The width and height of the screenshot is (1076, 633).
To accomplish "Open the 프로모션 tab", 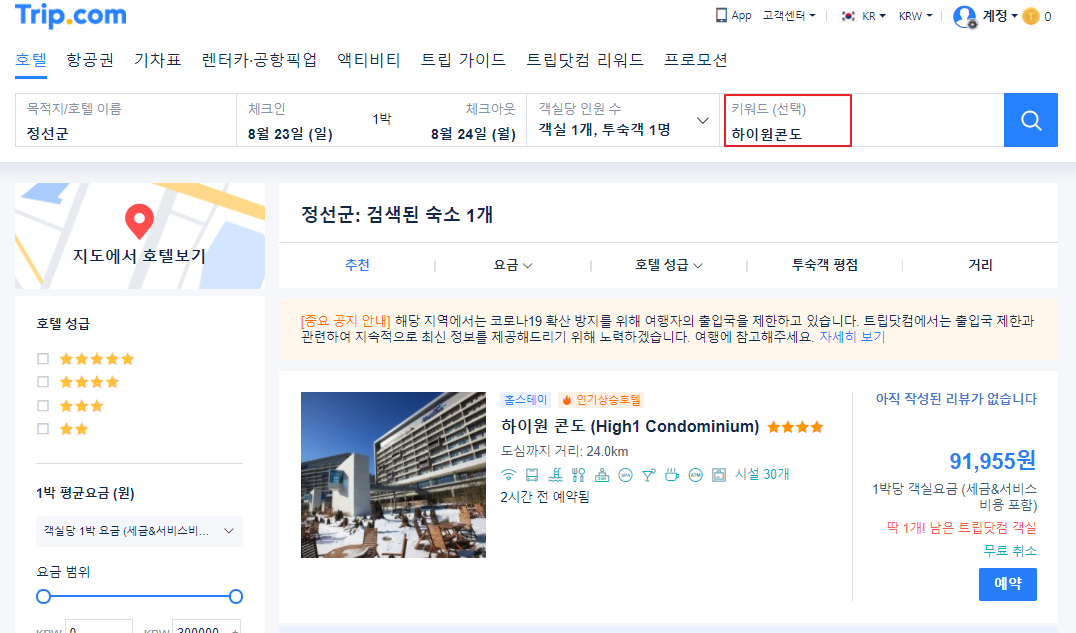I will tap(696, 60).
